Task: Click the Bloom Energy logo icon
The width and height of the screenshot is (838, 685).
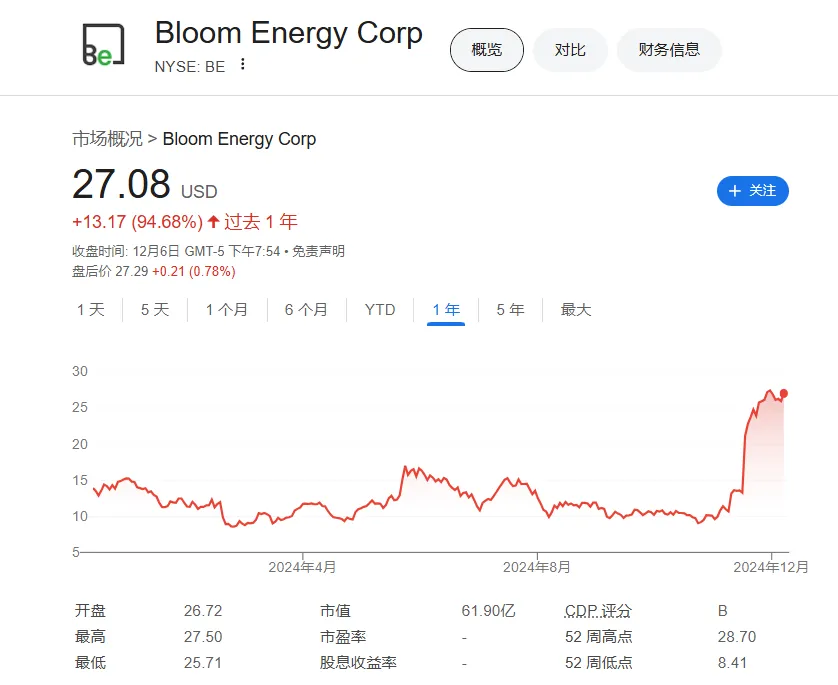Action: tap(104, 45)
